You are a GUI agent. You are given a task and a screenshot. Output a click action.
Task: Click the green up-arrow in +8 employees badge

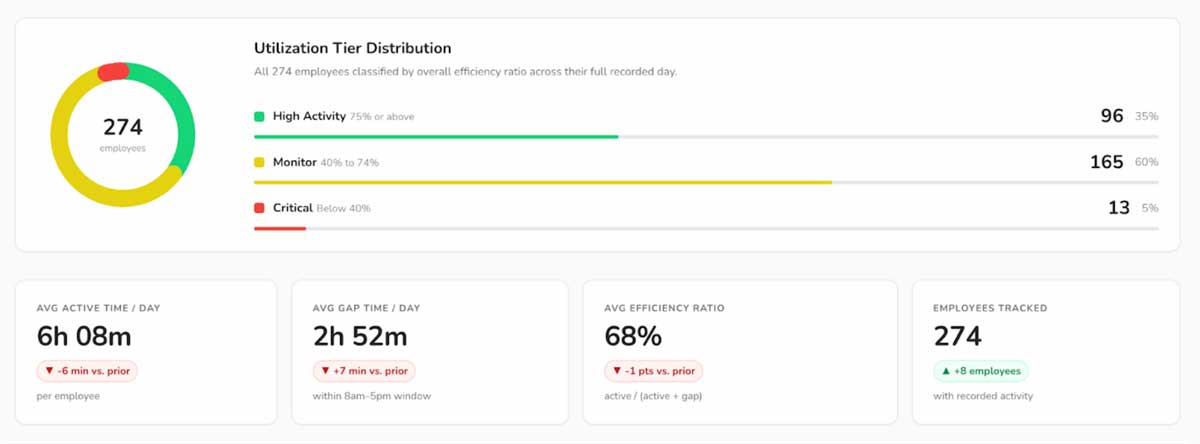945,371
